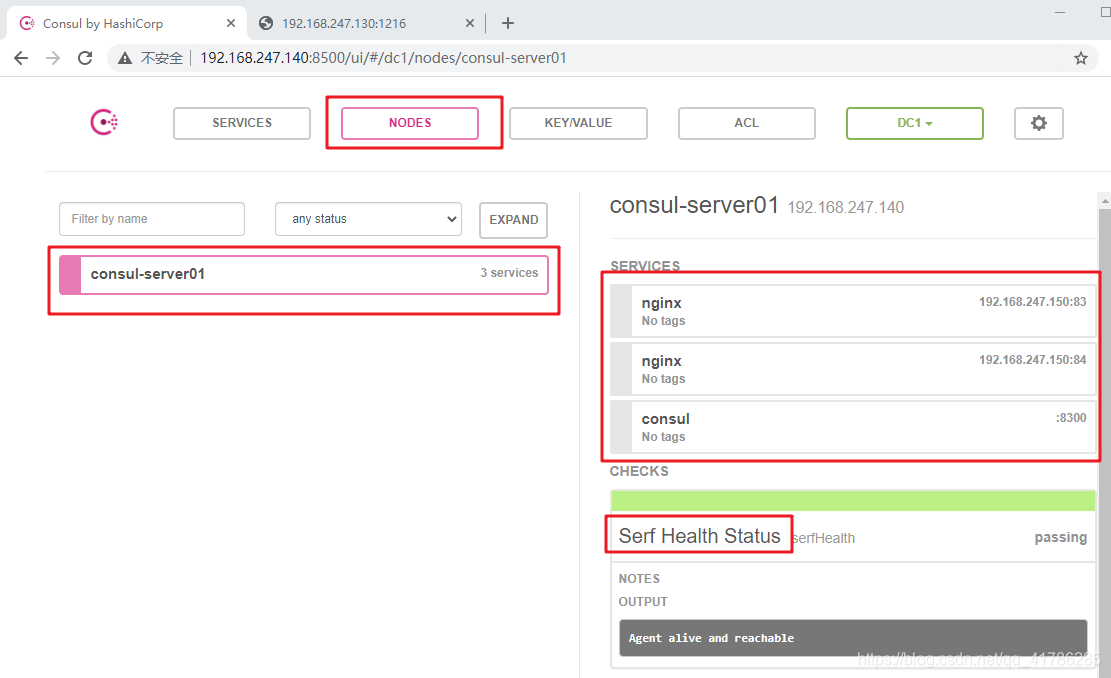Image resolution: width=1111 pixels, height=678 pixels.
Task: Click the EXPAND button
Action: (x=514, y=220)
